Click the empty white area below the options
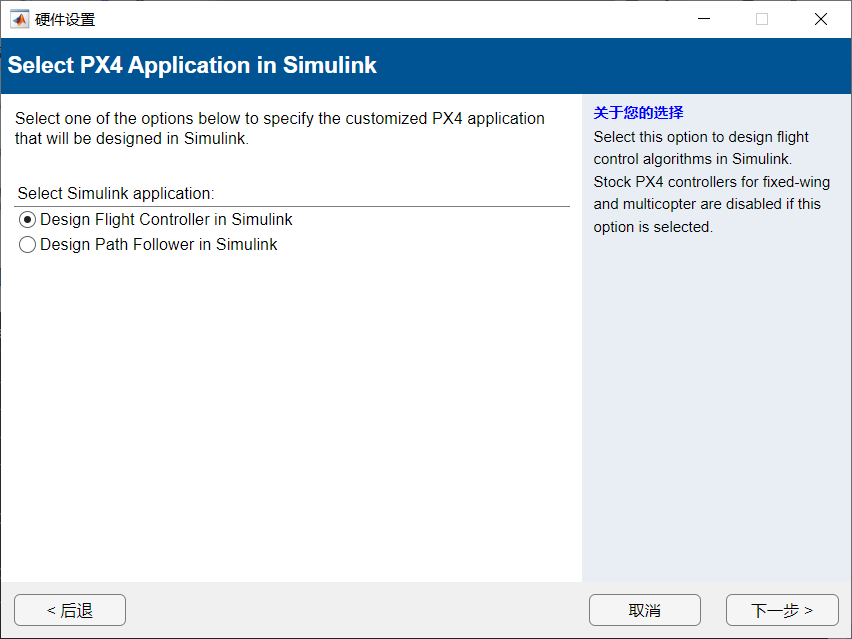Viewport: 852px width, 639px height. 290,420
